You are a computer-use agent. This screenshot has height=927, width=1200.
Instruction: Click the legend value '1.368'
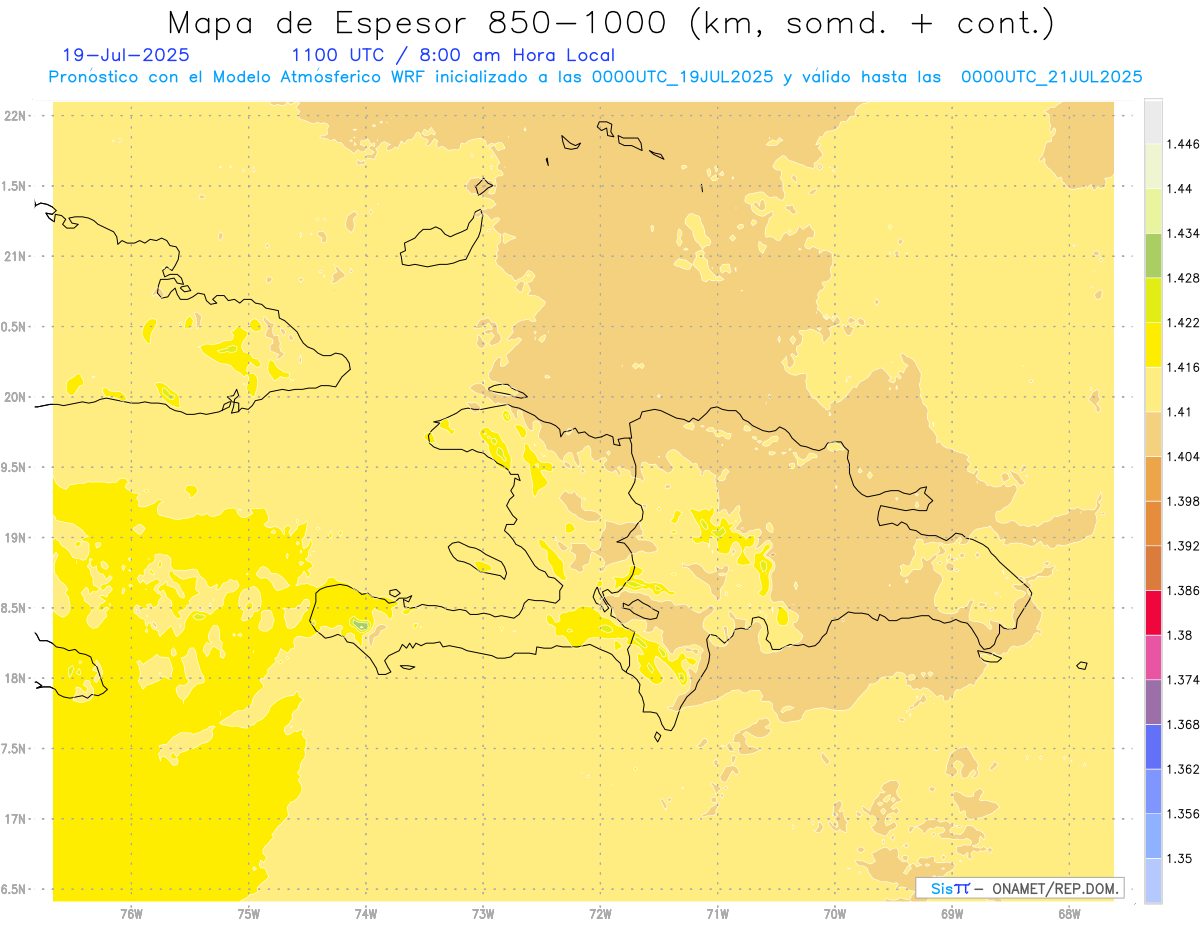(1183, 724)
